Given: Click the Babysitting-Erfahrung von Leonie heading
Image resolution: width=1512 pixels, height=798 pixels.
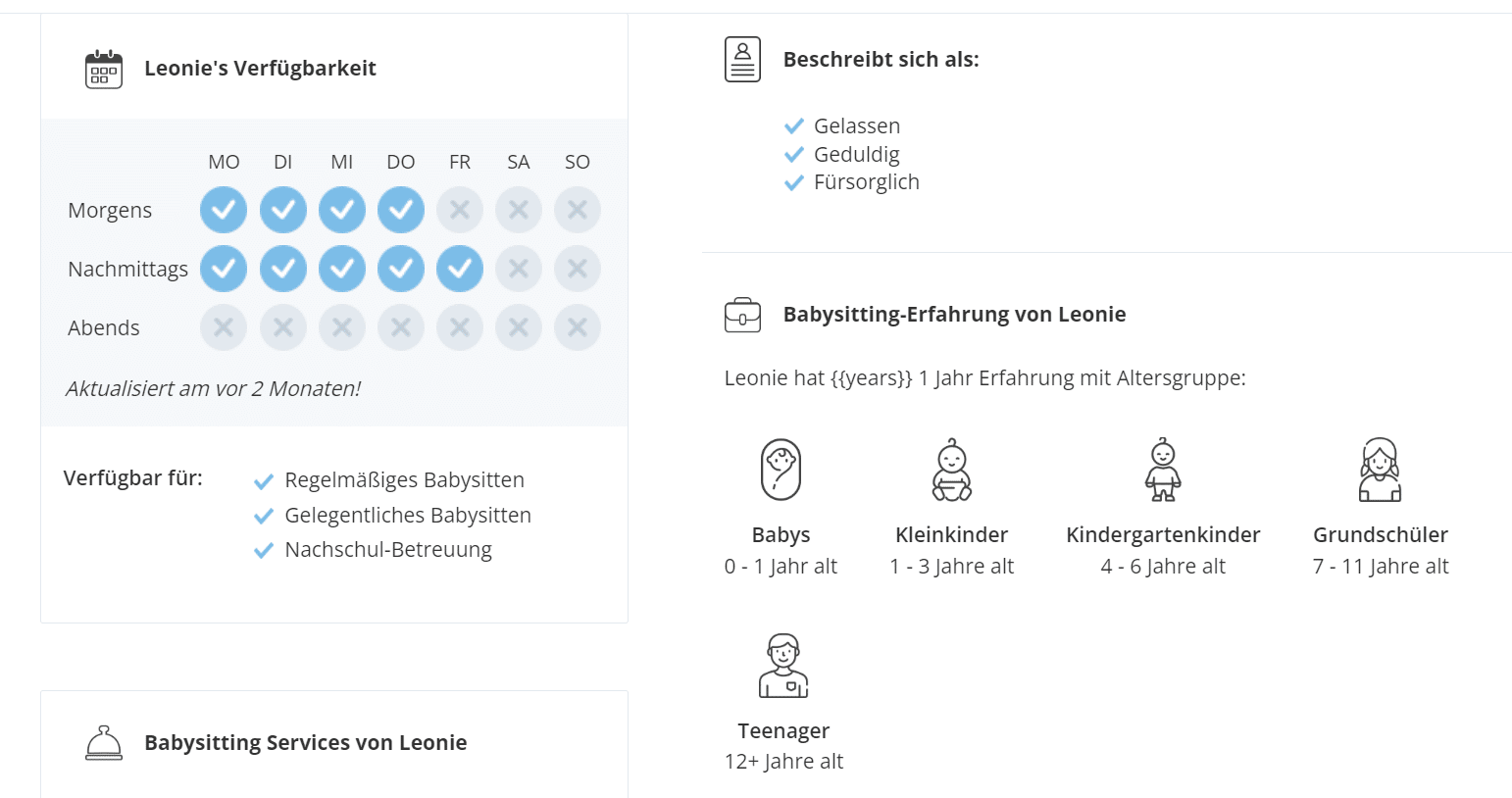Looking at the screenshot, I should pos(954,315).
